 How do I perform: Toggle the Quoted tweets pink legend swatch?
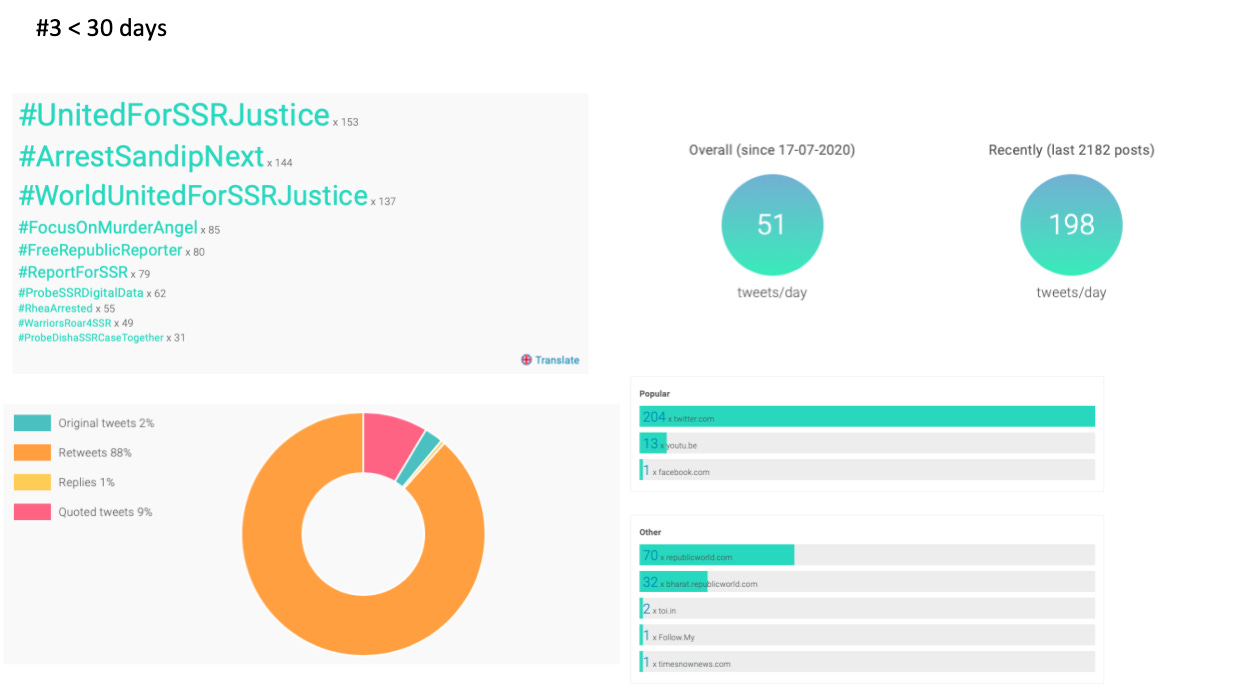[x=32, y=512]
